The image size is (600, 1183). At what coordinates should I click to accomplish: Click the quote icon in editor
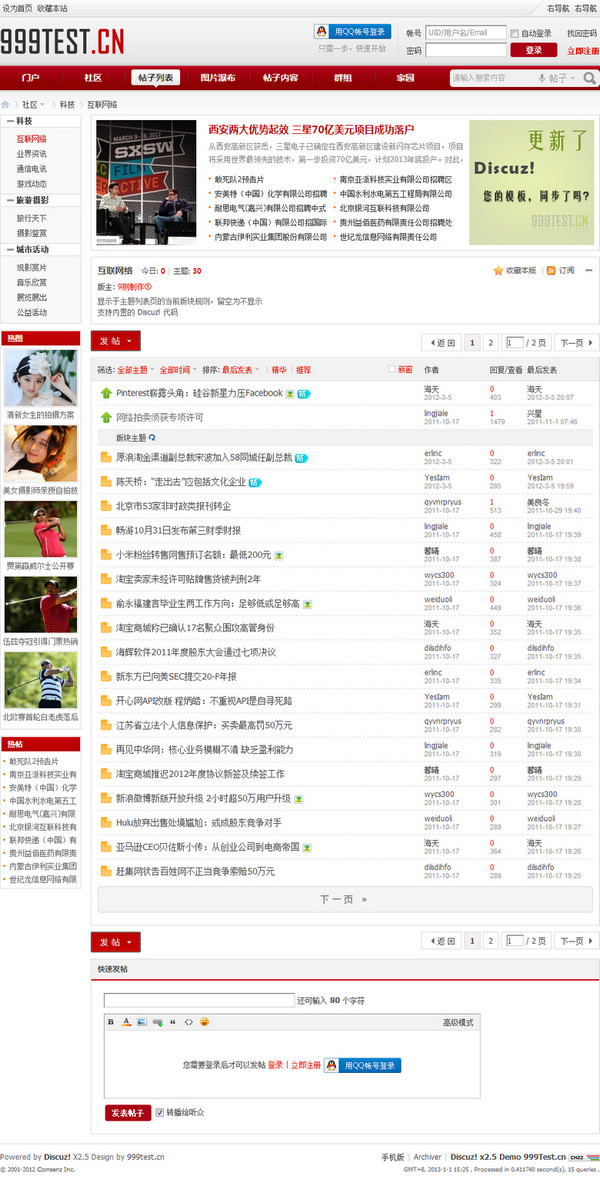[173, 1022]
